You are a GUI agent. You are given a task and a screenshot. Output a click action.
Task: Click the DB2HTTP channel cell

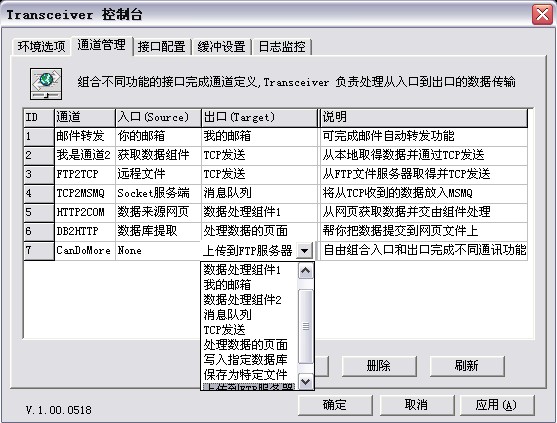(x=85, y=232)
